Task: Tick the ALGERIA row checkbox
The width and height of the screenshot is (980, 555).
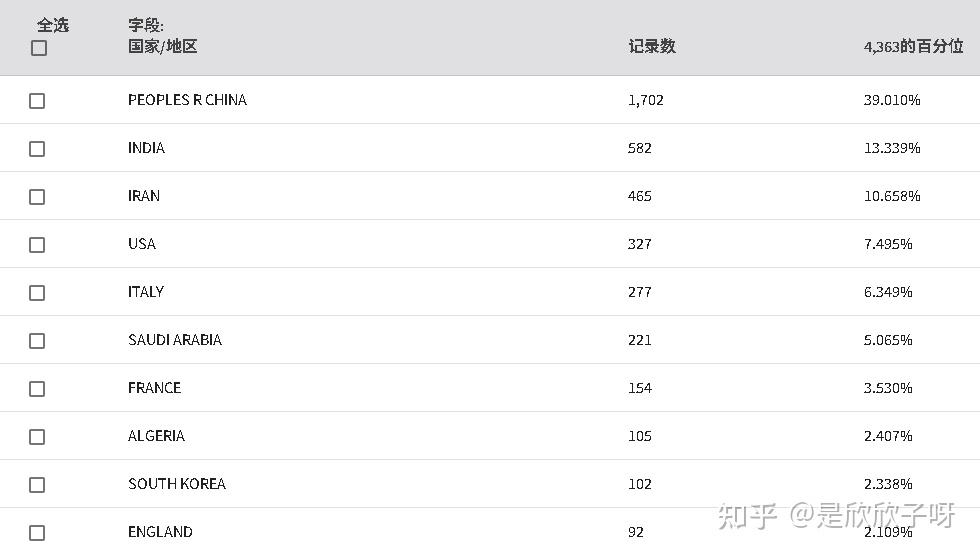Action: tap(37, 436)
